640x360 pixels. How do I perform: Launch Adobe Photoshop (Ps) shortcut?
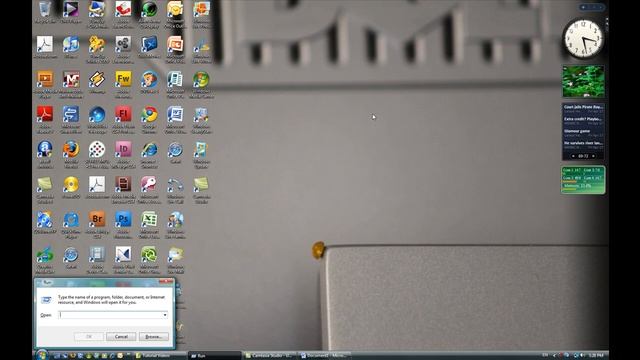coord(123,220)
